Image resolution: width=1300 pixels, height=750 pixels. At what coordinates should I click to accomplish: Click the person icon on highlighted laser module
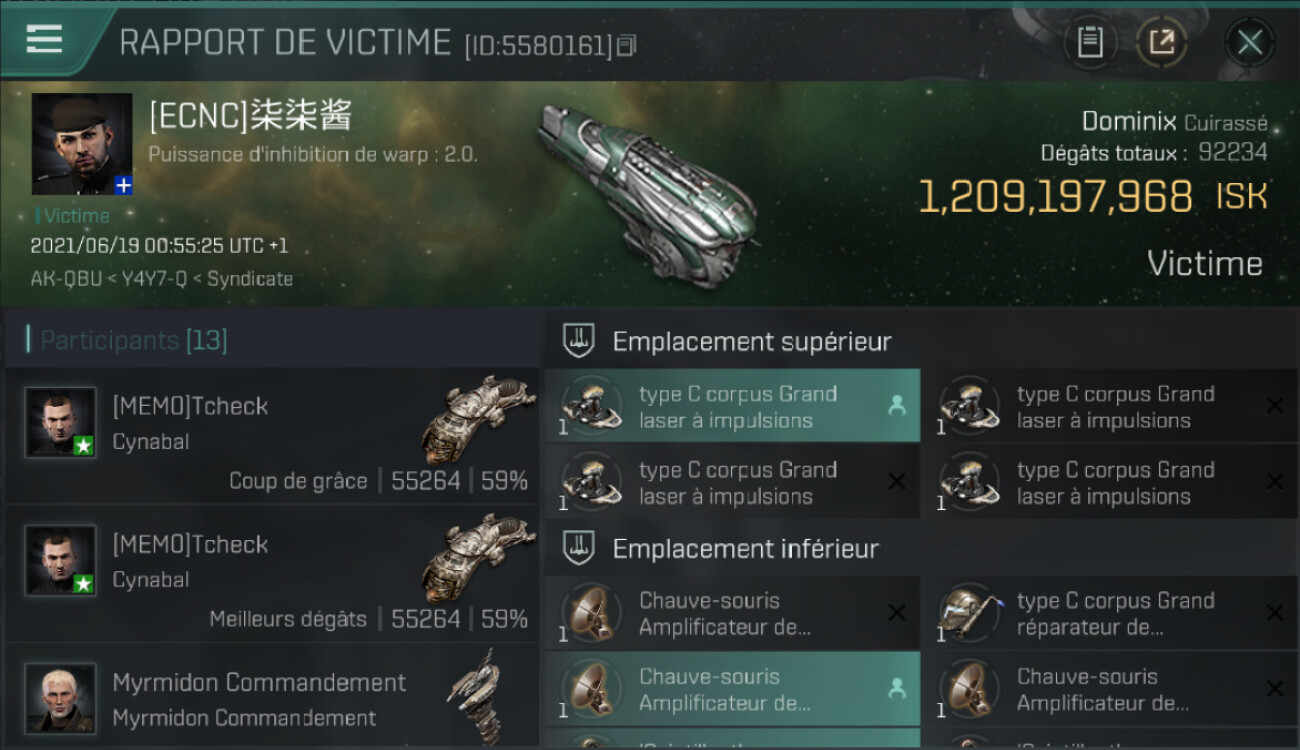pyautogui.click(x=896, y=406)
